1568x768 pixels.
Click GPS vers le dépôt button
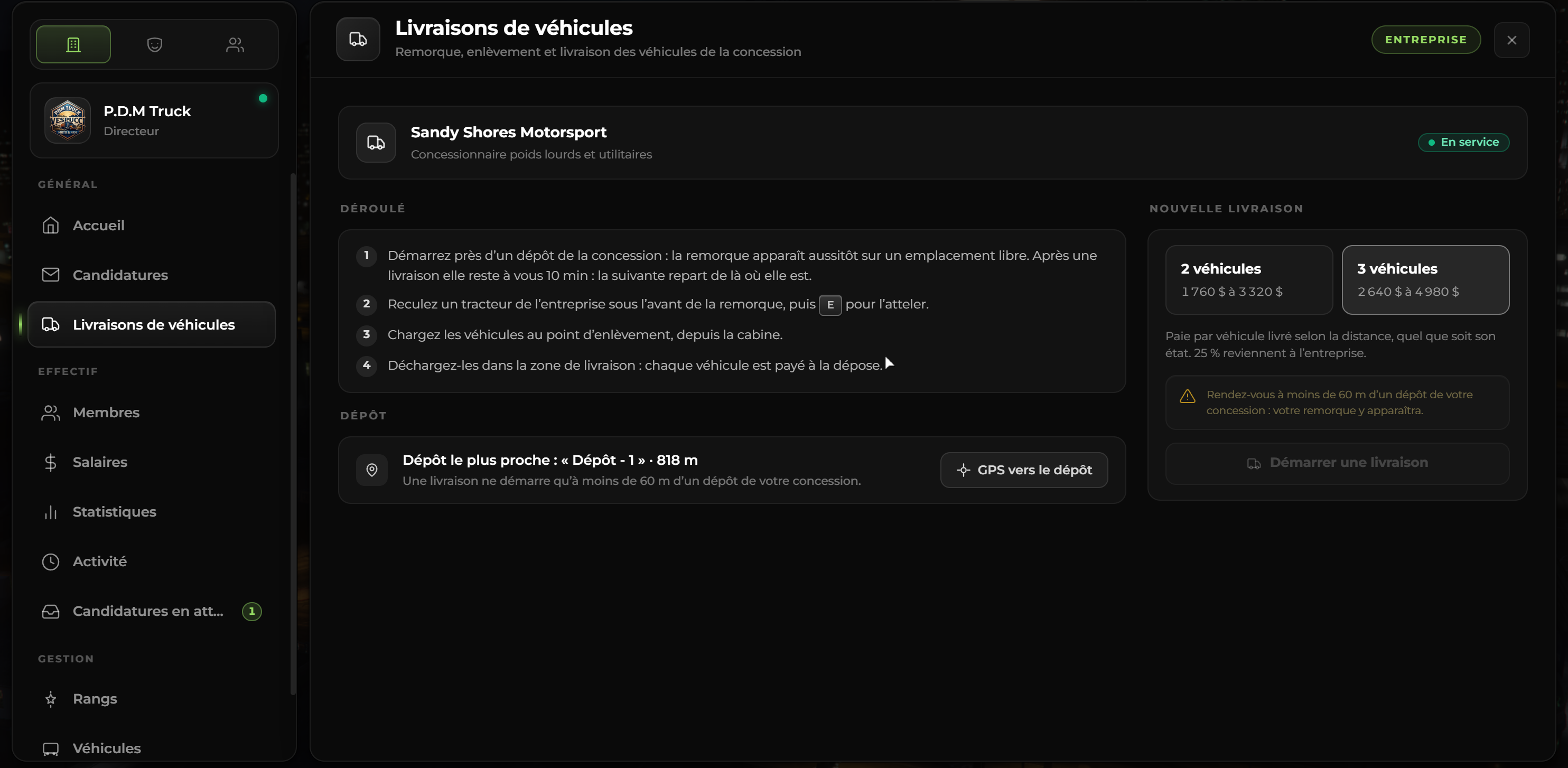[1024, 470]
